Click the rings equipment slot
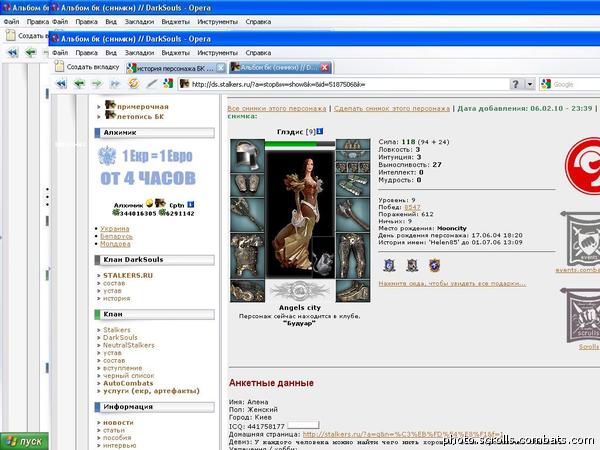The image size is (600, 450). click(353, 167)
